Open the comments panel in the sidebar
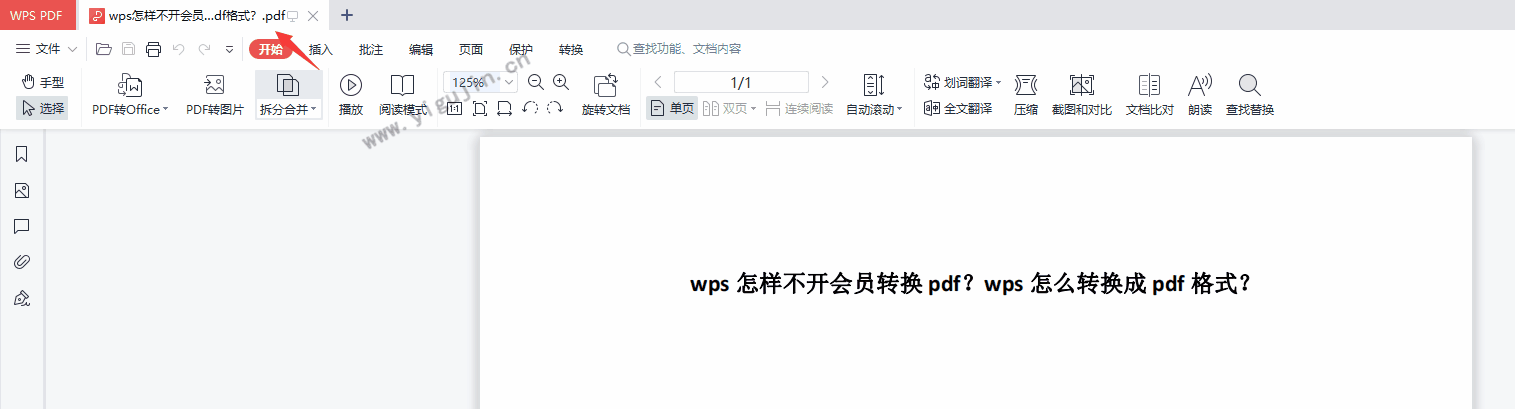Image resolution: width=1515 pixels, height=409 pixels. click(x=22, y=226)
